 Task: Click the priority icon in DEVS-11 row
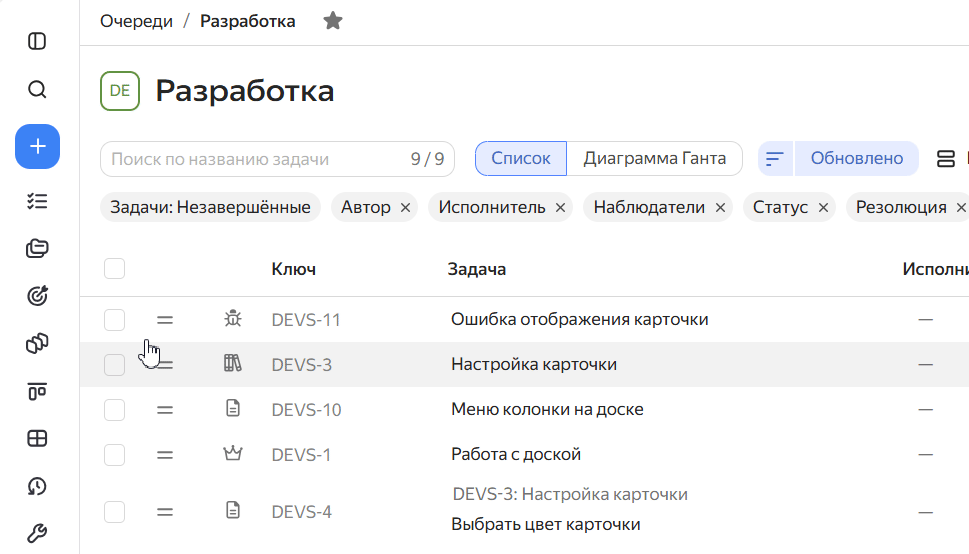pyautogui.click(x=165, y=320)
